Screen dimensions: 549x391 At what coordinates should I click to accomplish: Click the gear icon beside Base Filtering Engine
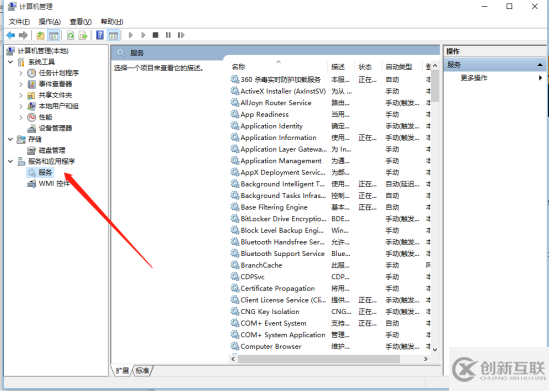pos(235,207)
